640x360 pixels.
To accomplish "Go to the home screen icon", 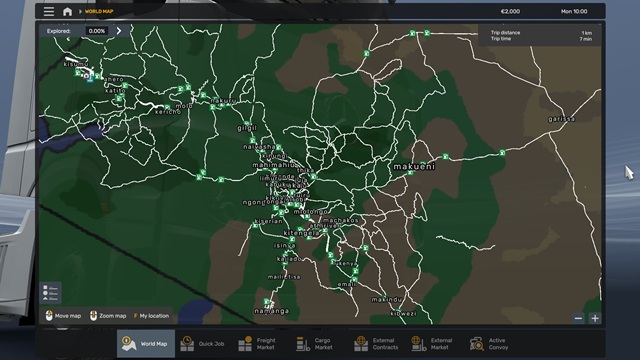I will pos(67,11).
